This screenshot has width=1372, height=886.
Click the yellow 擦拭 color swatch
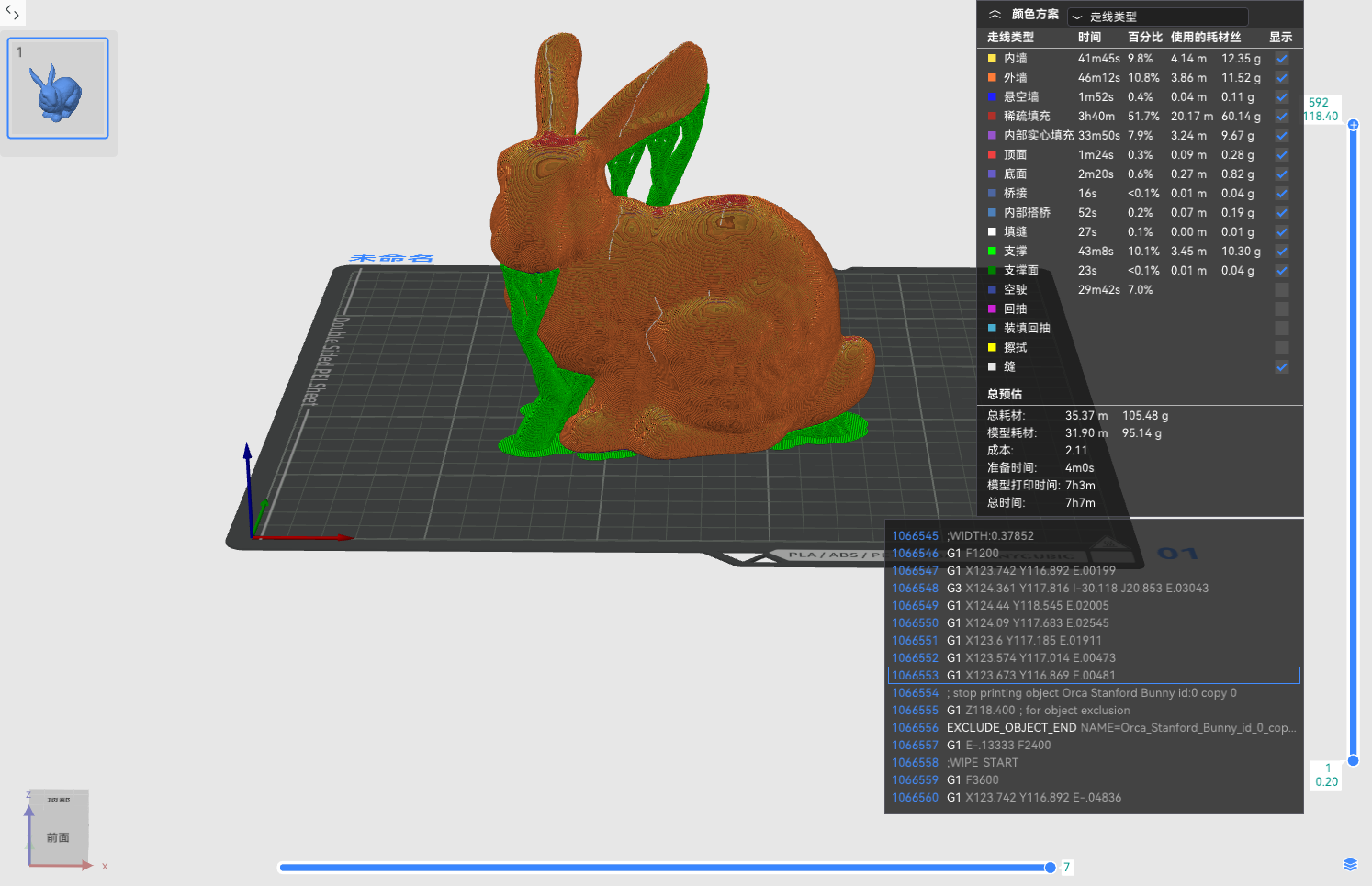point(992,347)
